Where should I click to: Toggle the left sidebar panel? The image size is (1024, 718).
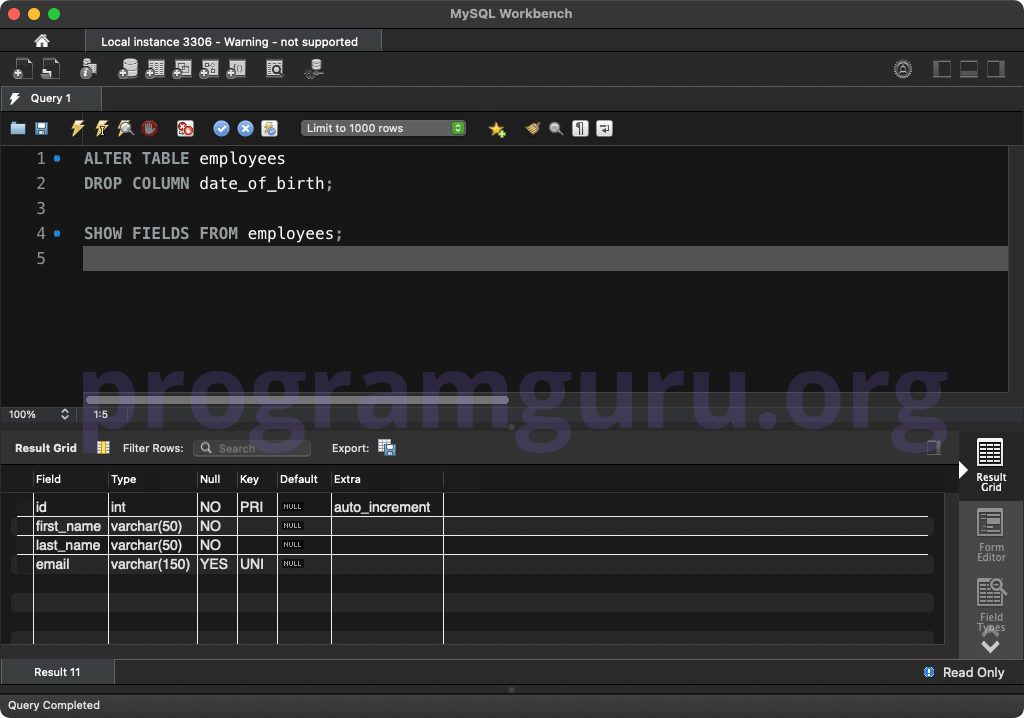tap(942, 69)
